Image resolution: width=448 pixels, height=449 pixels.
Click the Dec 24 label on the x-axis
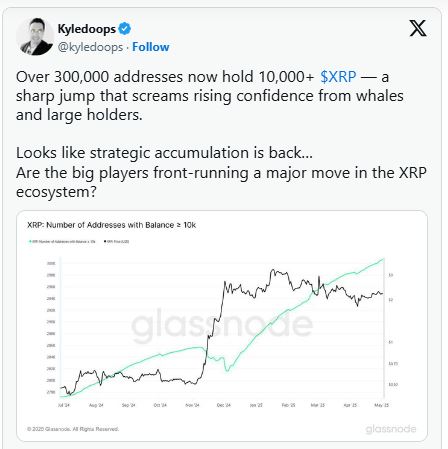click(x=223, y=405)
